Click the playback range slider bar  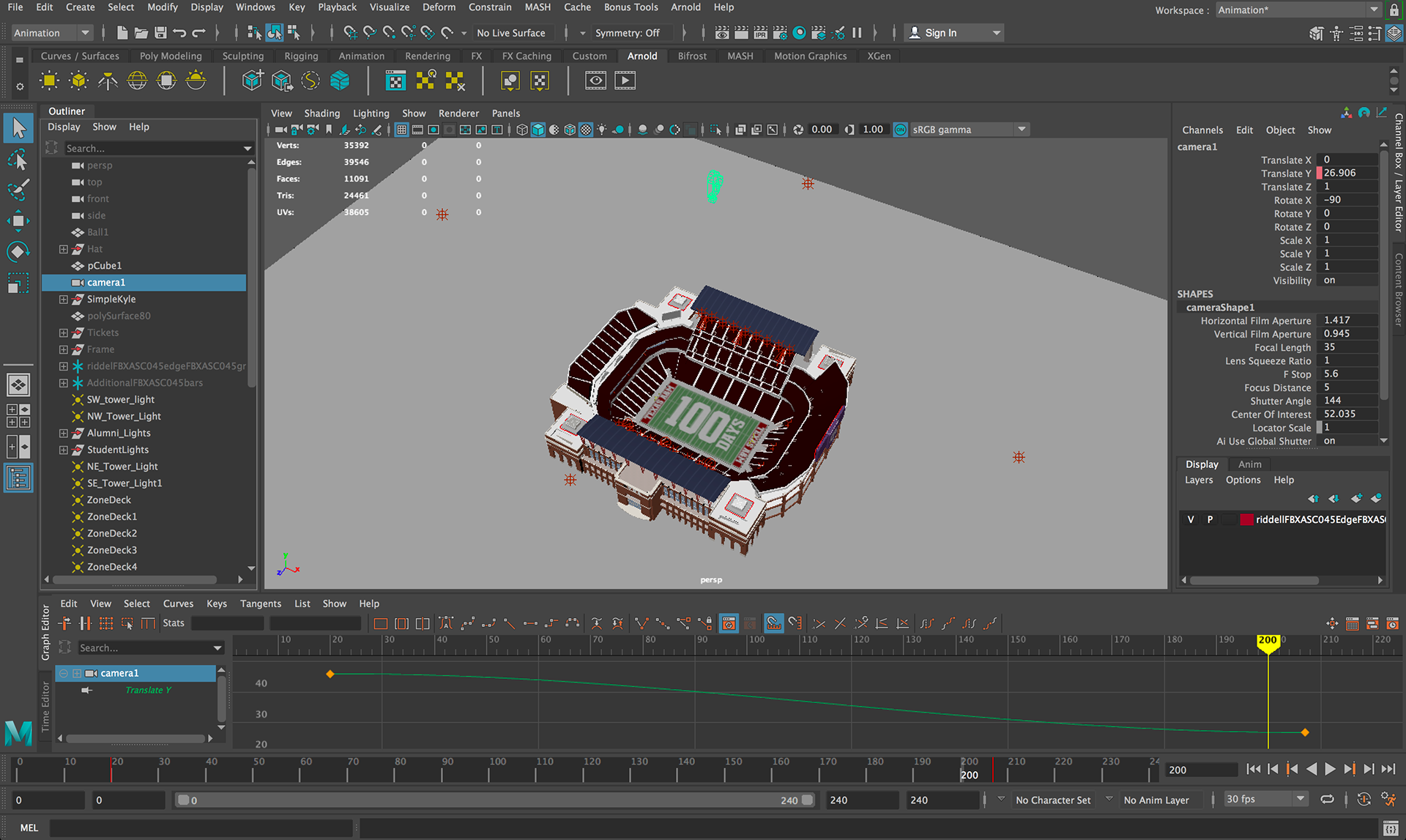click(x=495, y=800)
